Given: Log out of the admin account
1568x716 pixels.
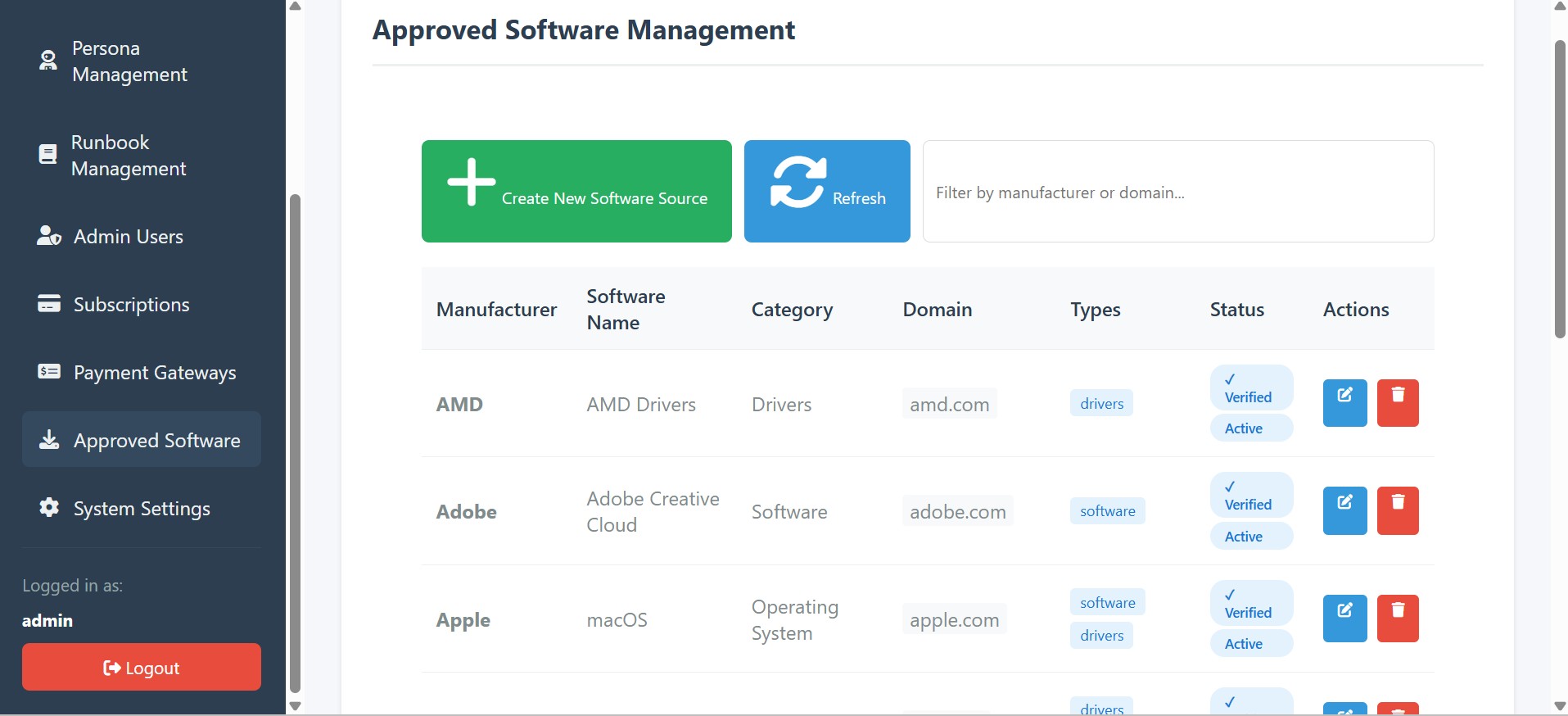Looking at the screenshot, I should 142,667.
